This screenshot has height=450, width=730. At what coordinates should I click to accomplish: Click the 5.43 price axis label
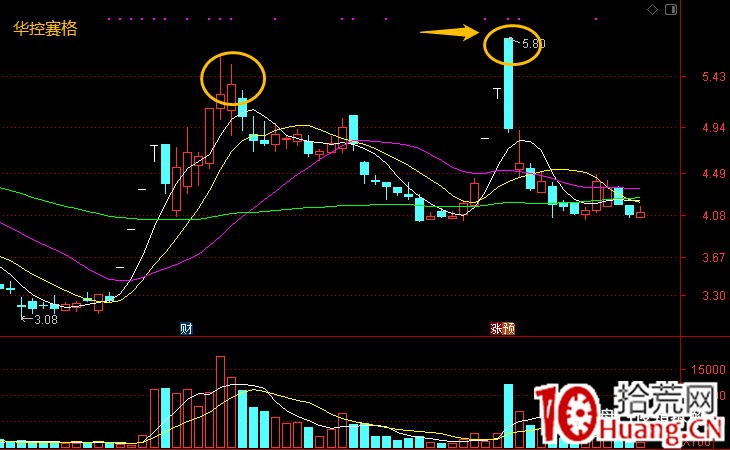coord(714,77)
